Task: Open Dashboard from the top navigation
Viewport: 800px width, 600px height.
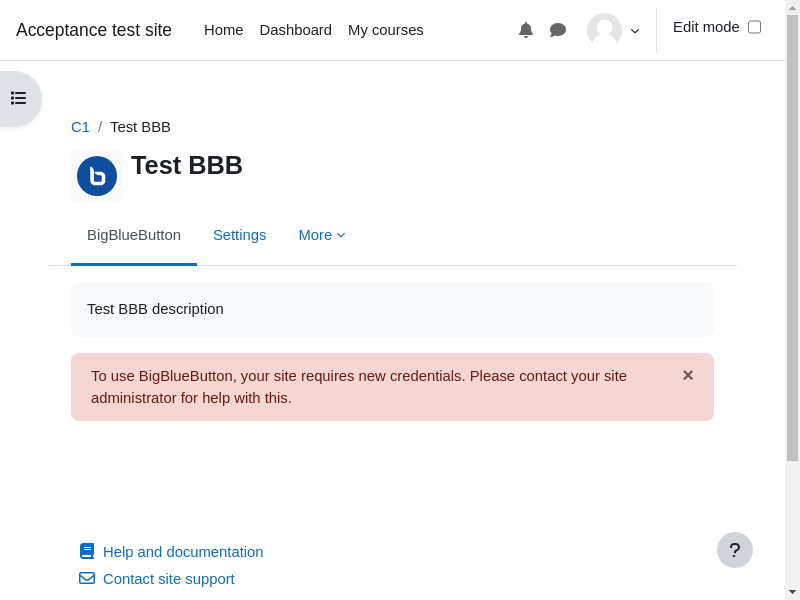Action: tap(295, 30)
